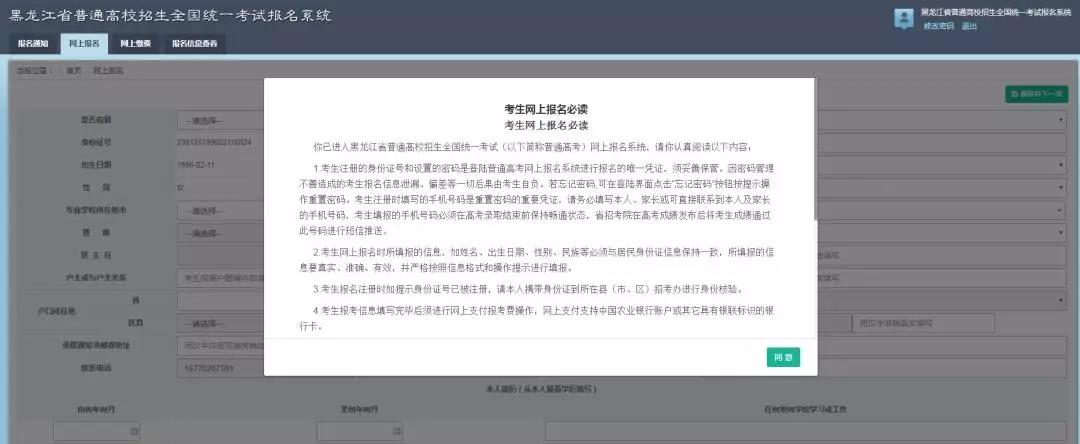1080x444 pixels.
Task: Click the 至何年何月 end date field
Action: pyautogui.click(x=358, y=430)
